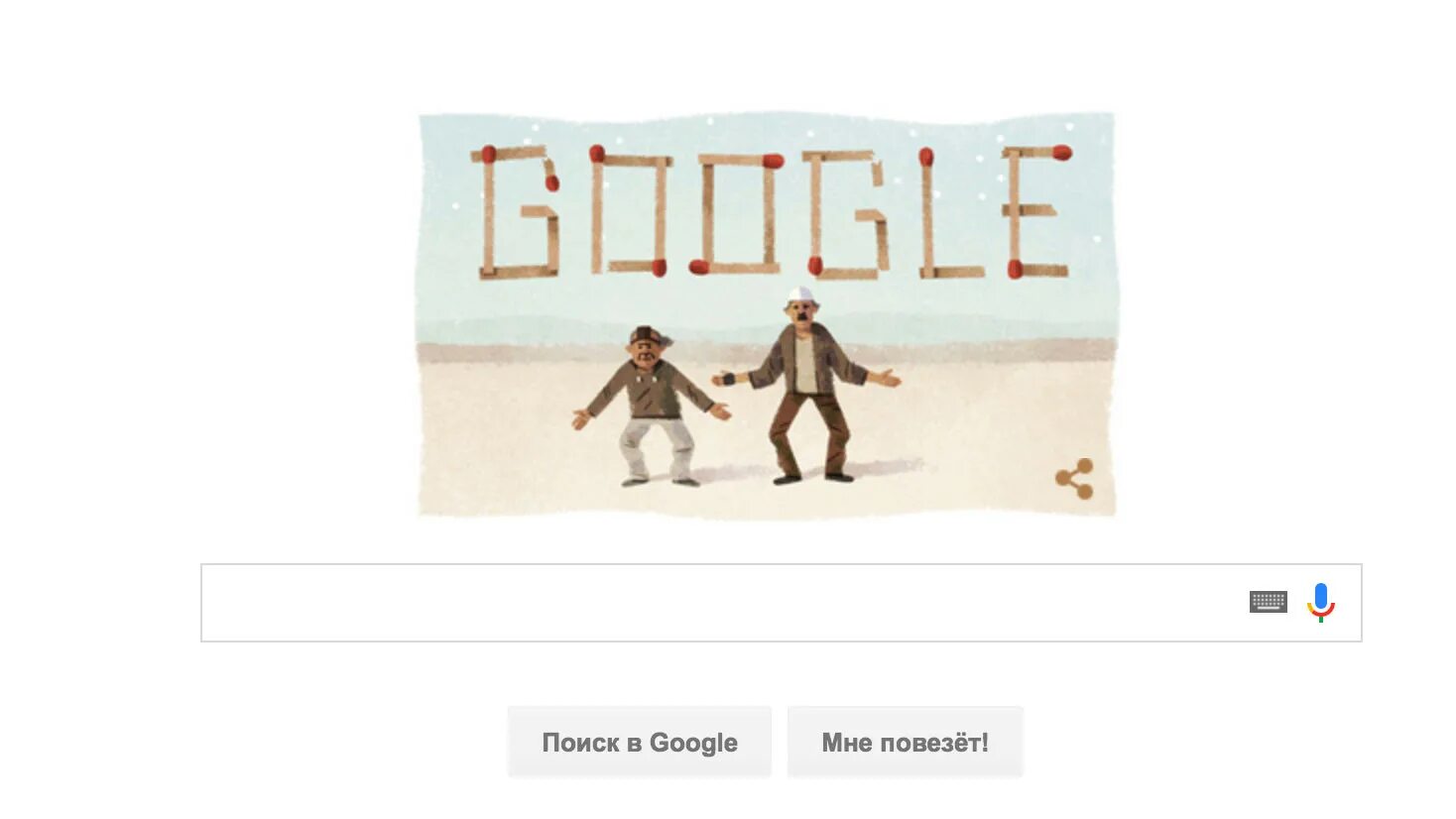
Task: Click the matchstick letter L
Action: [948, 212]
